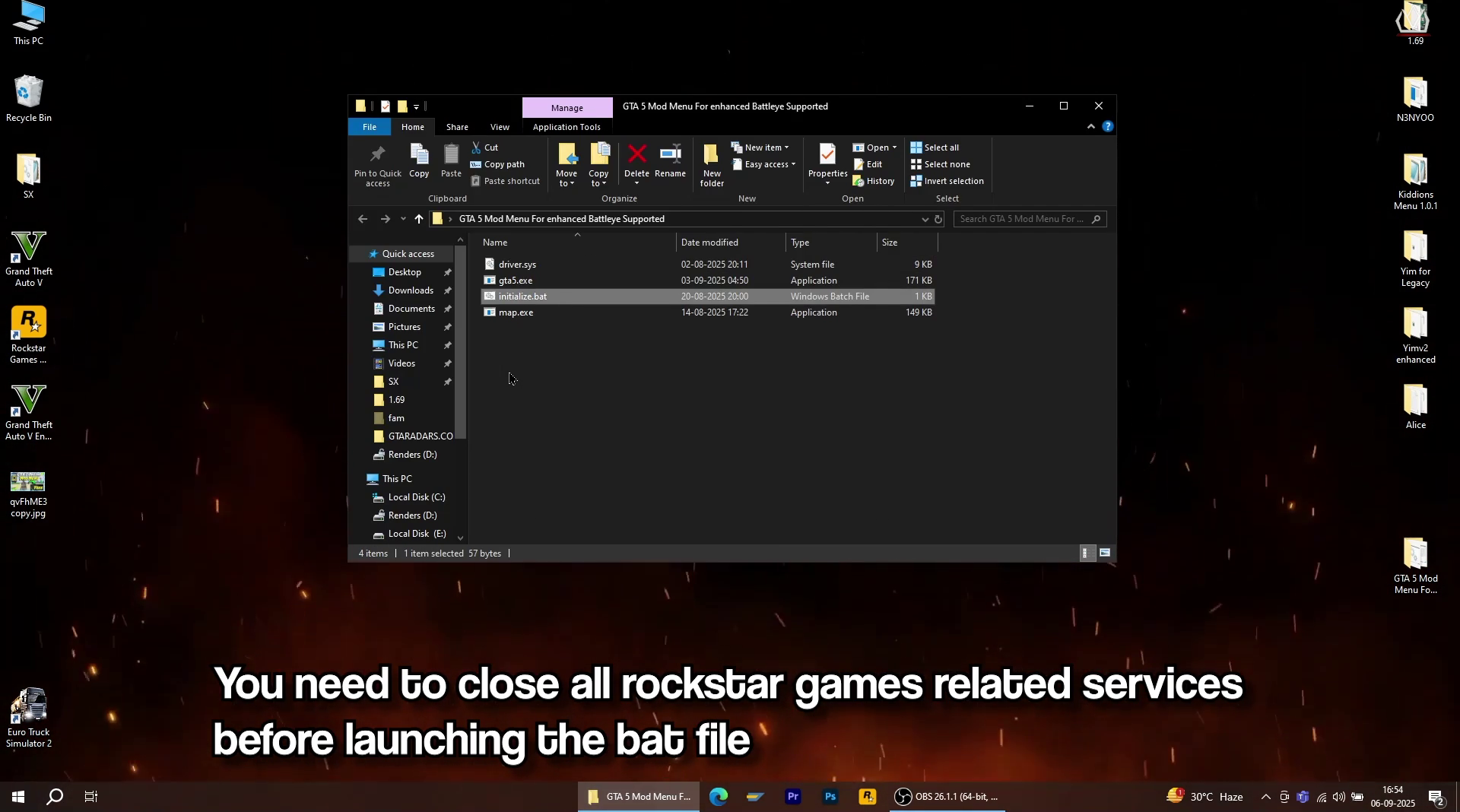Expand the New item dropdown

click(763, 147)
